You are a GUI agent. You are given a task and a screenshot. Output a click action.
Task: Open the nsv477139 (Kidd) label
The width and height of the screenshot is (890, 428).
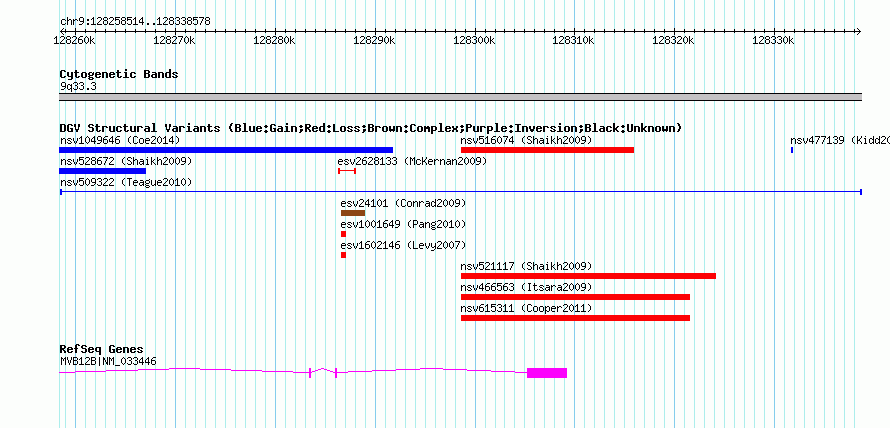pyautogui.click(x=839, y=140)
